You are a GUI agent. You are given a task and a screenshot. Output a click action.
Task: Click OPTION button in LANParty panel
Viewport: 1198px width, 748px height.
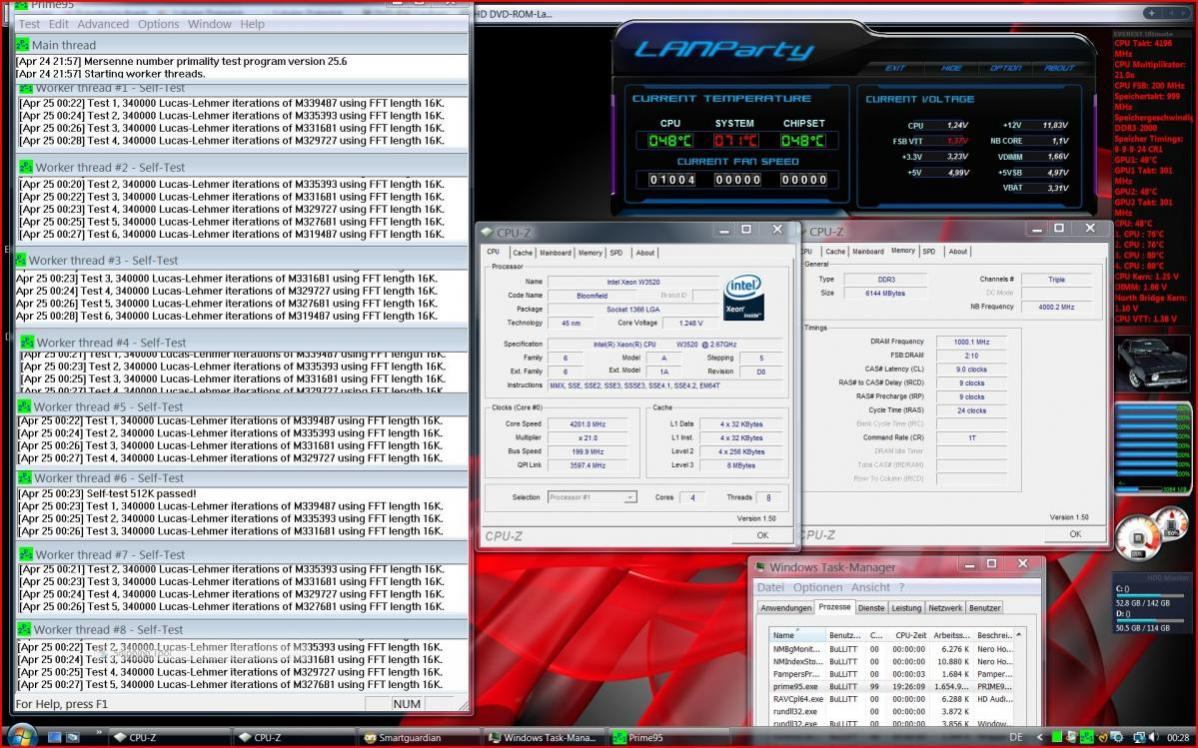pos(1005,68)
